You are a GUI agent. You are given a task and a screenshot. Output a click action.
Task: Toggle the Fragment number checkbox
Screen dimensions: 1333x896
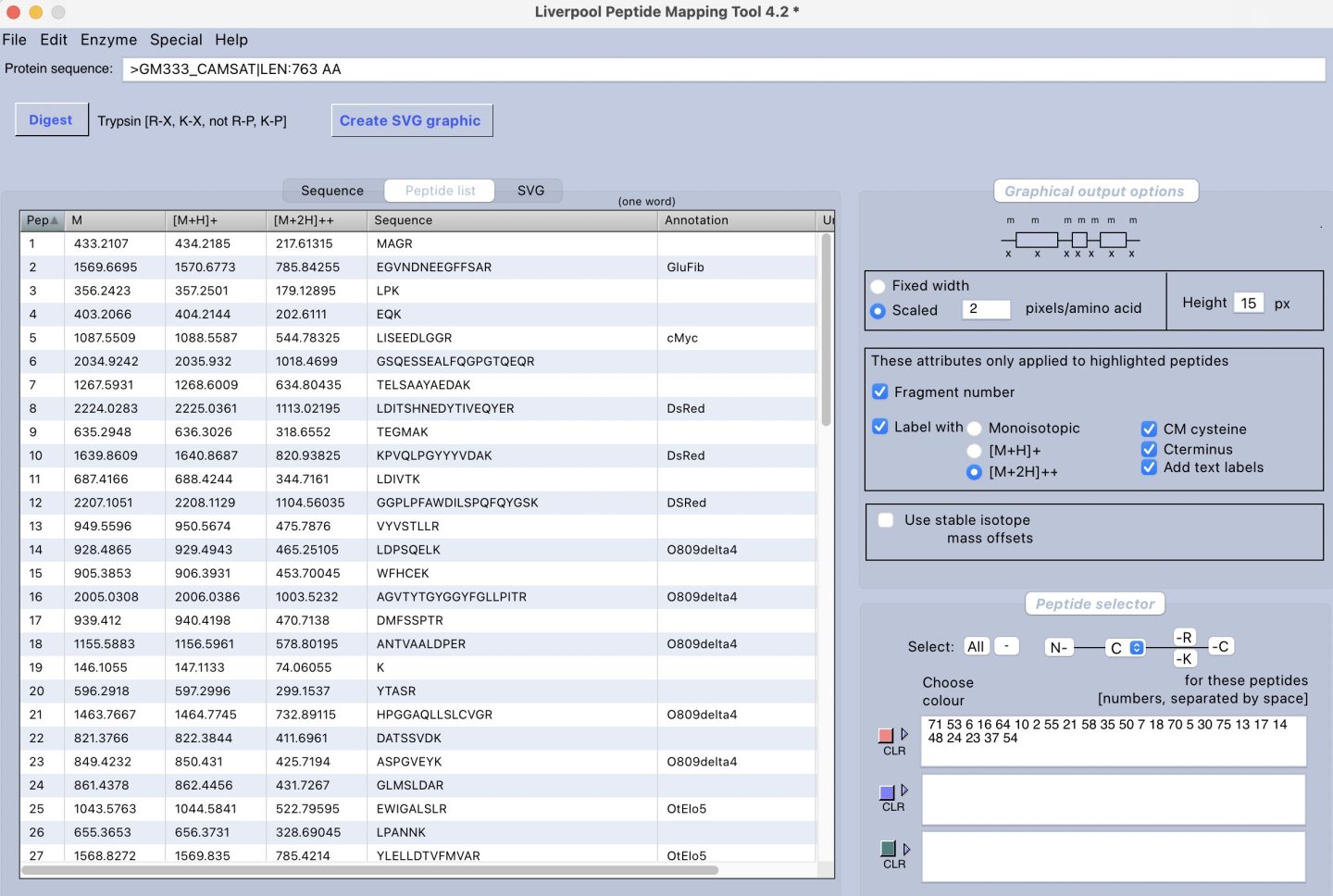(x=880, y=392)
